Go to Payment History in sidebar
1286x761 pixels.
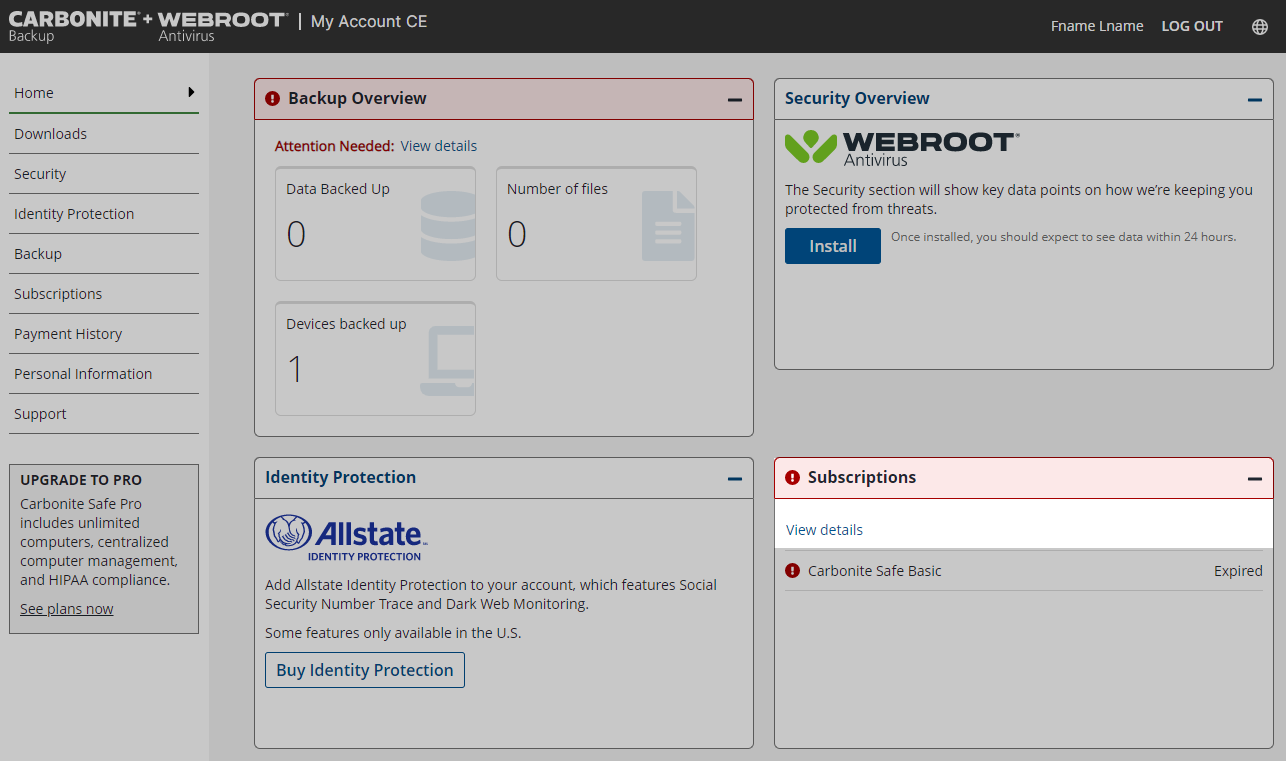[68, 334]
